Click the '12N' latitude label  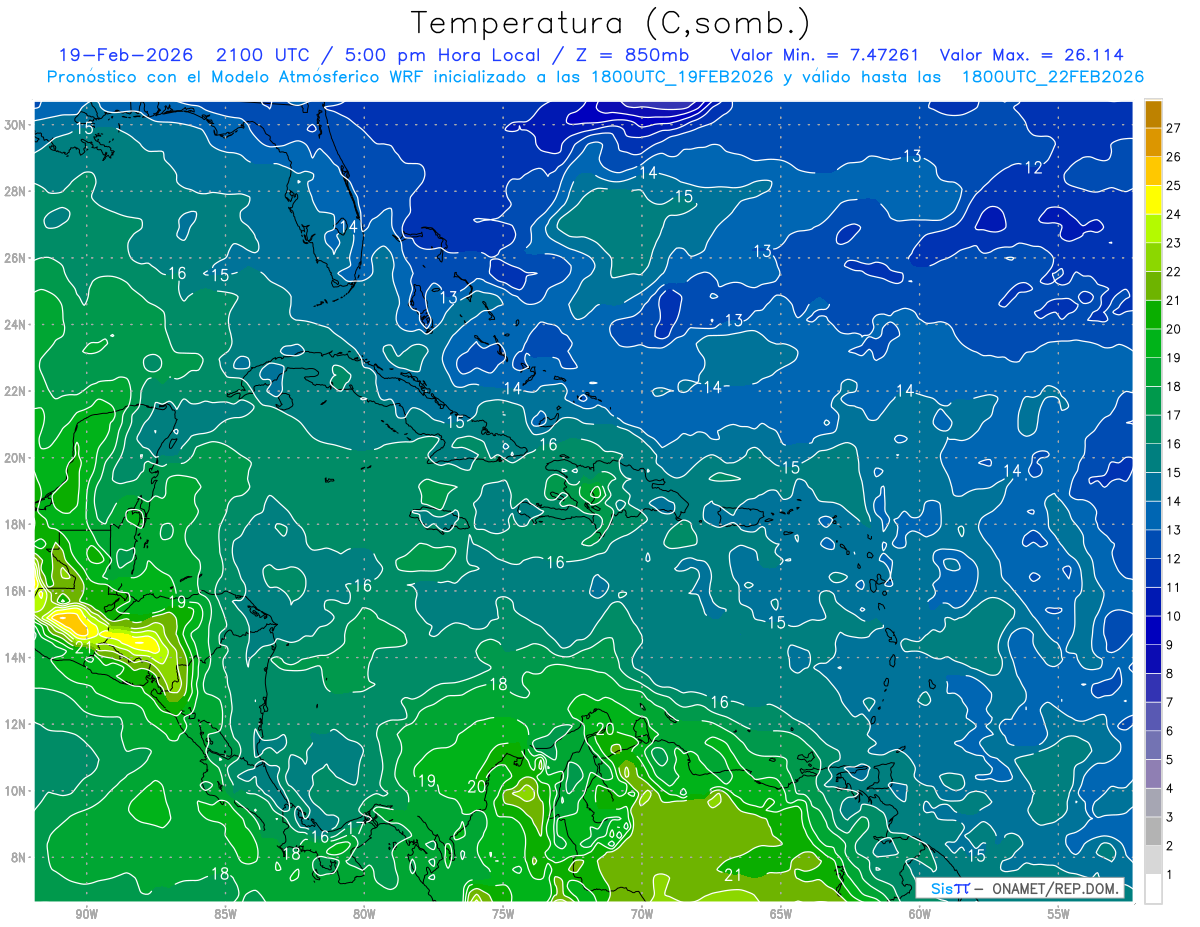click(17, 724)
